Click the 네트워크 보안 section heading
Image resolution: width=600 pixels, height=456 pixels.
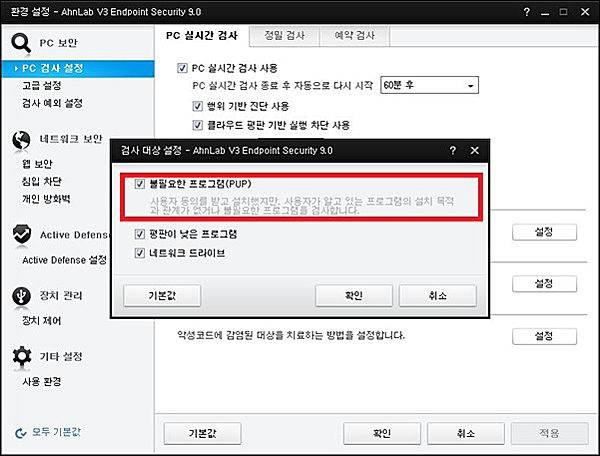coord(71,138)
